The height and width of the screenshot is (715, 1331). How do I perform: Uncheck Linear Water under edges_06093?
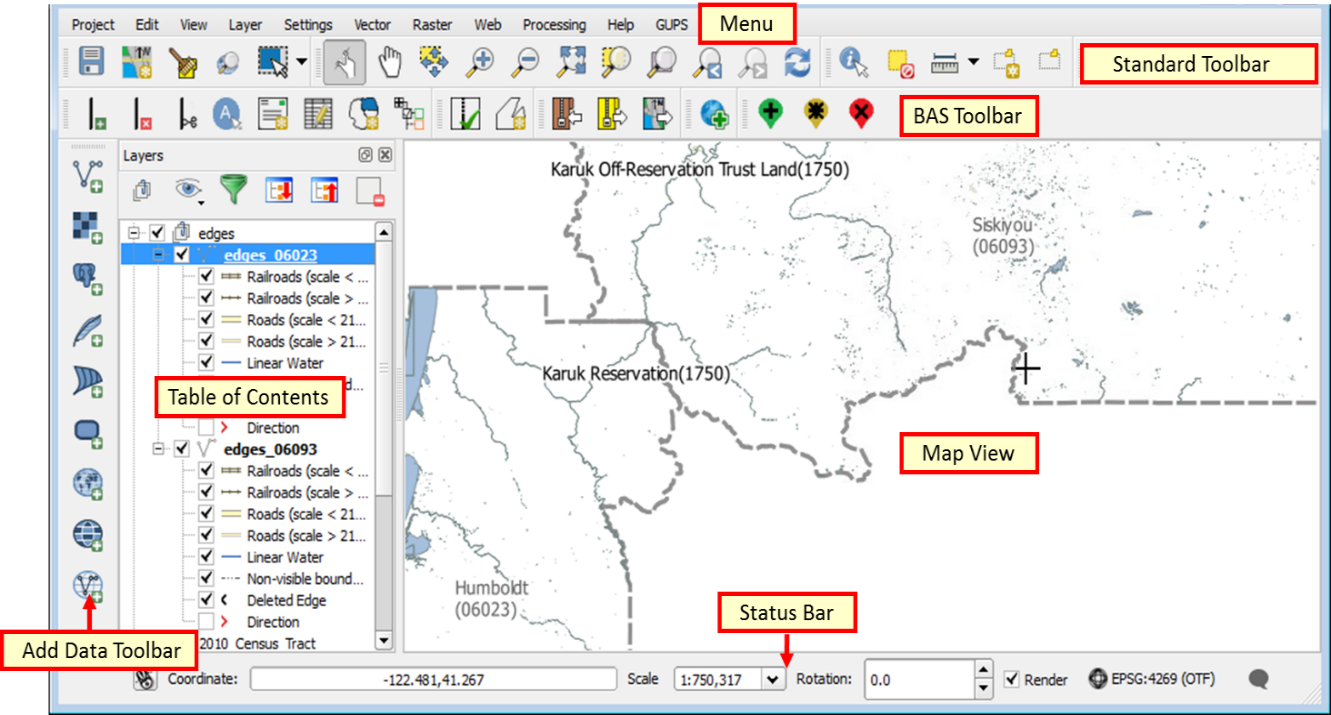click(206, 556)
